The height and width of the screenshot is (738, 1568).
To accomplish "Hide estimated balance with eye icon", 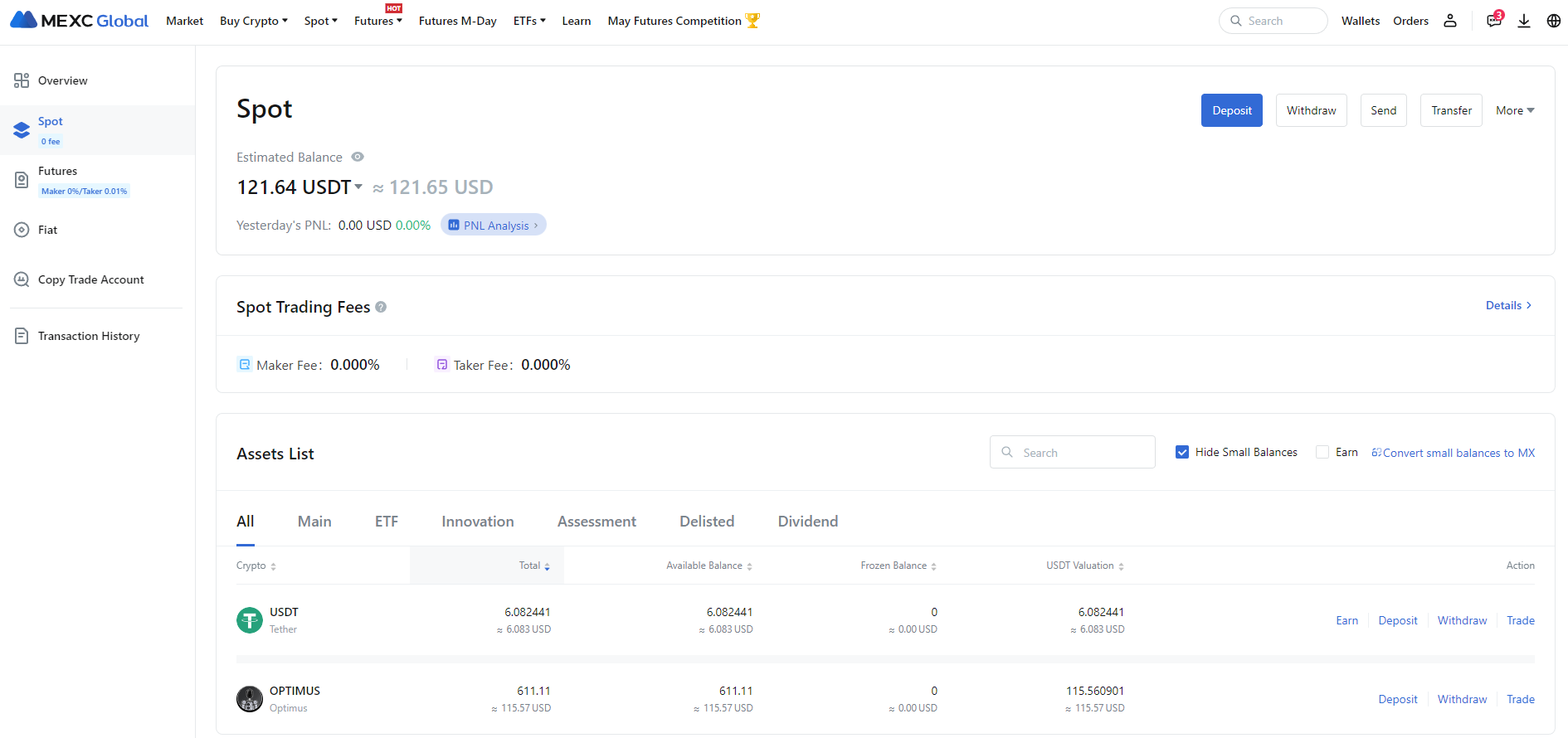I will 358,157.
